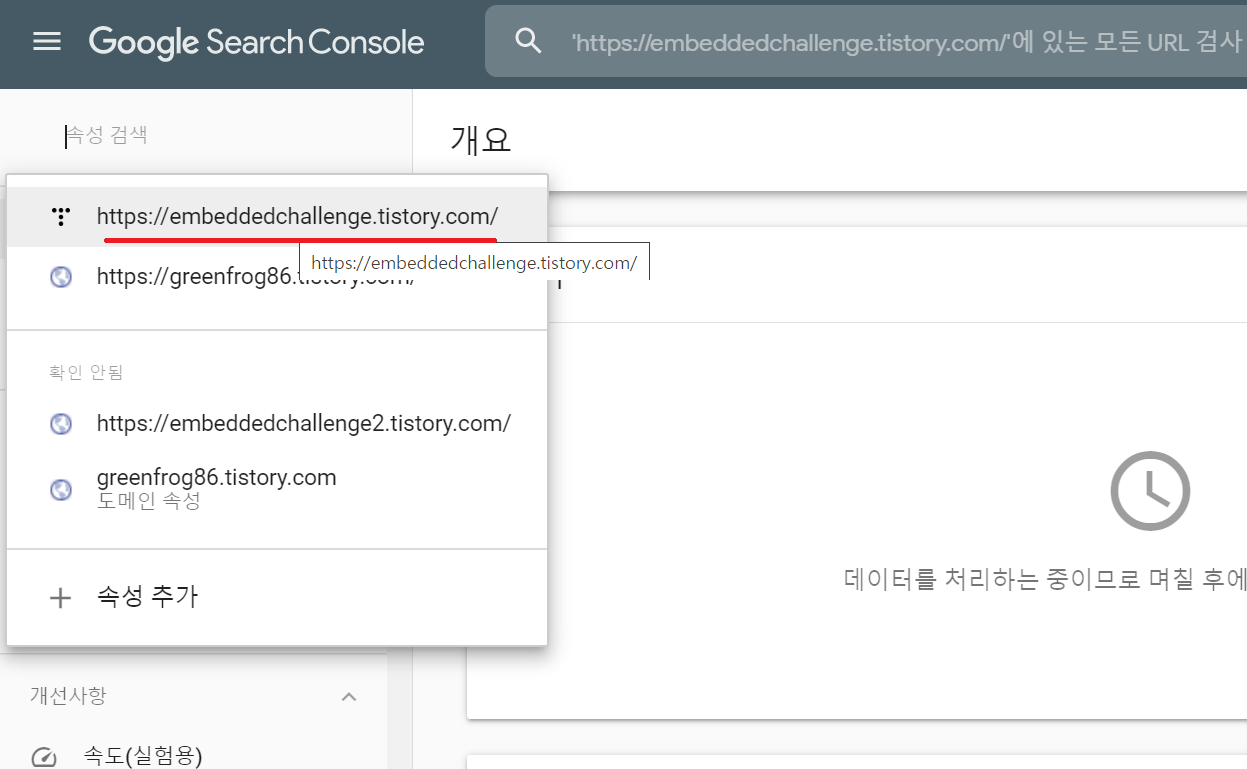Select the greenfrog86.tistory.com domain property
The height and width of the screenshot is (769, 1247).
tap(277, 488)
